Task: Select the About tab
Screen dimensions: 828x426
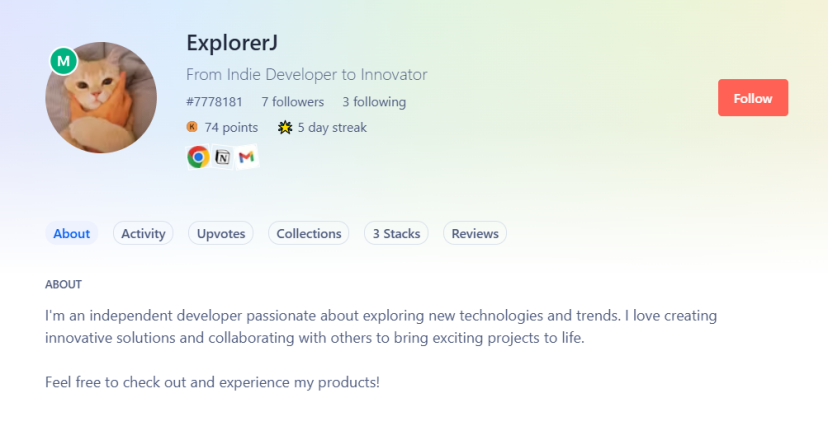Action: (x=72, y=233)
